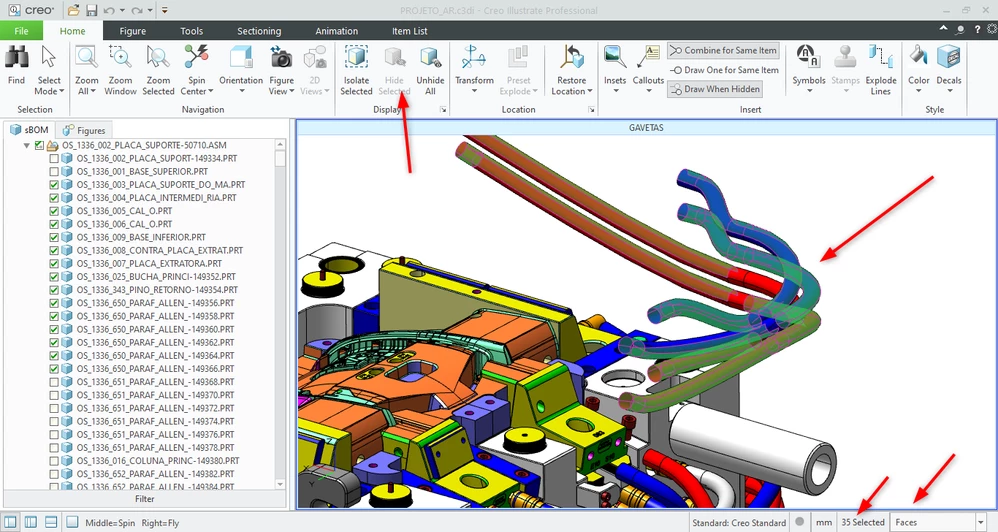
Task: Click the Figure View camera icon
Action: (281, 58)
